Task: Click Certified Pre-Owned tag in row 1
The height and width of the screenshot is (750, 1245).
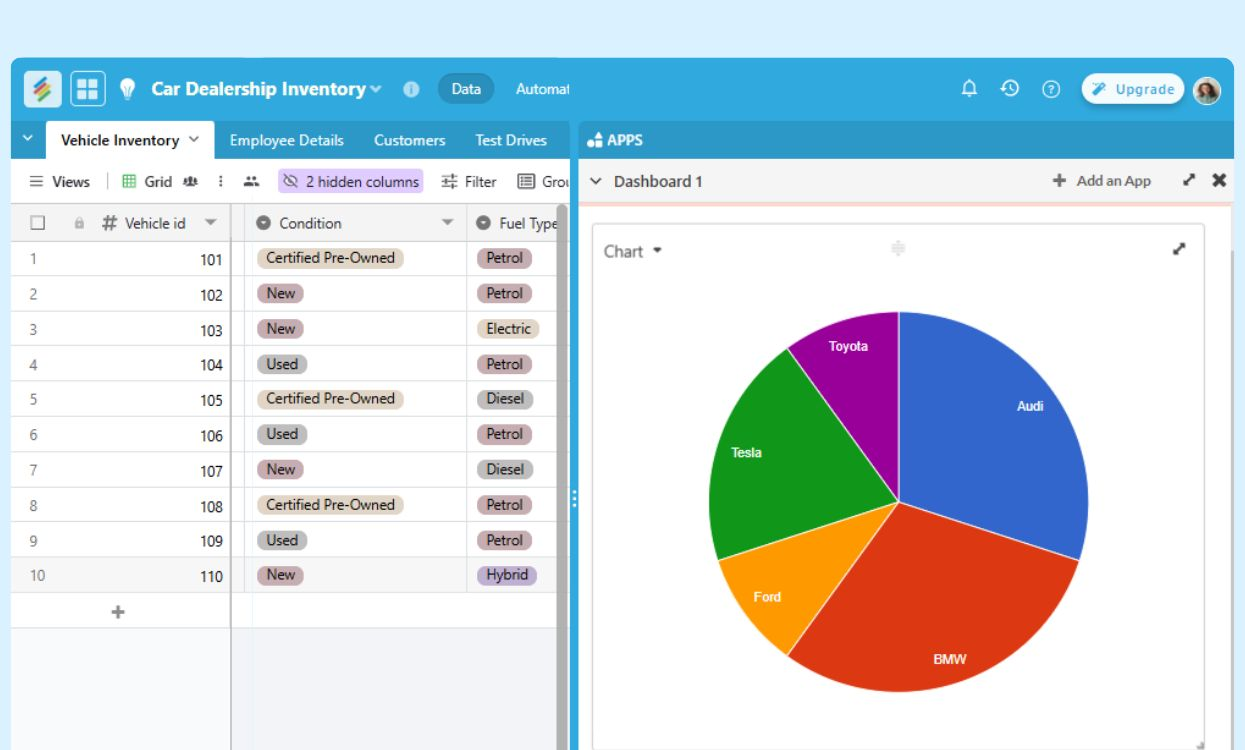Action: [330, 258]
